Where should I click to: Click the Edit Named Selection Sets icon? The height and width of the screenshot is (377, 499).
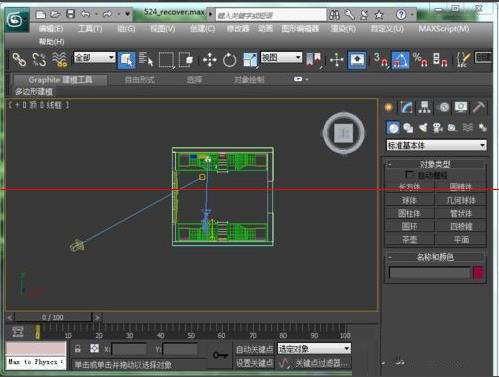point(463,60)
